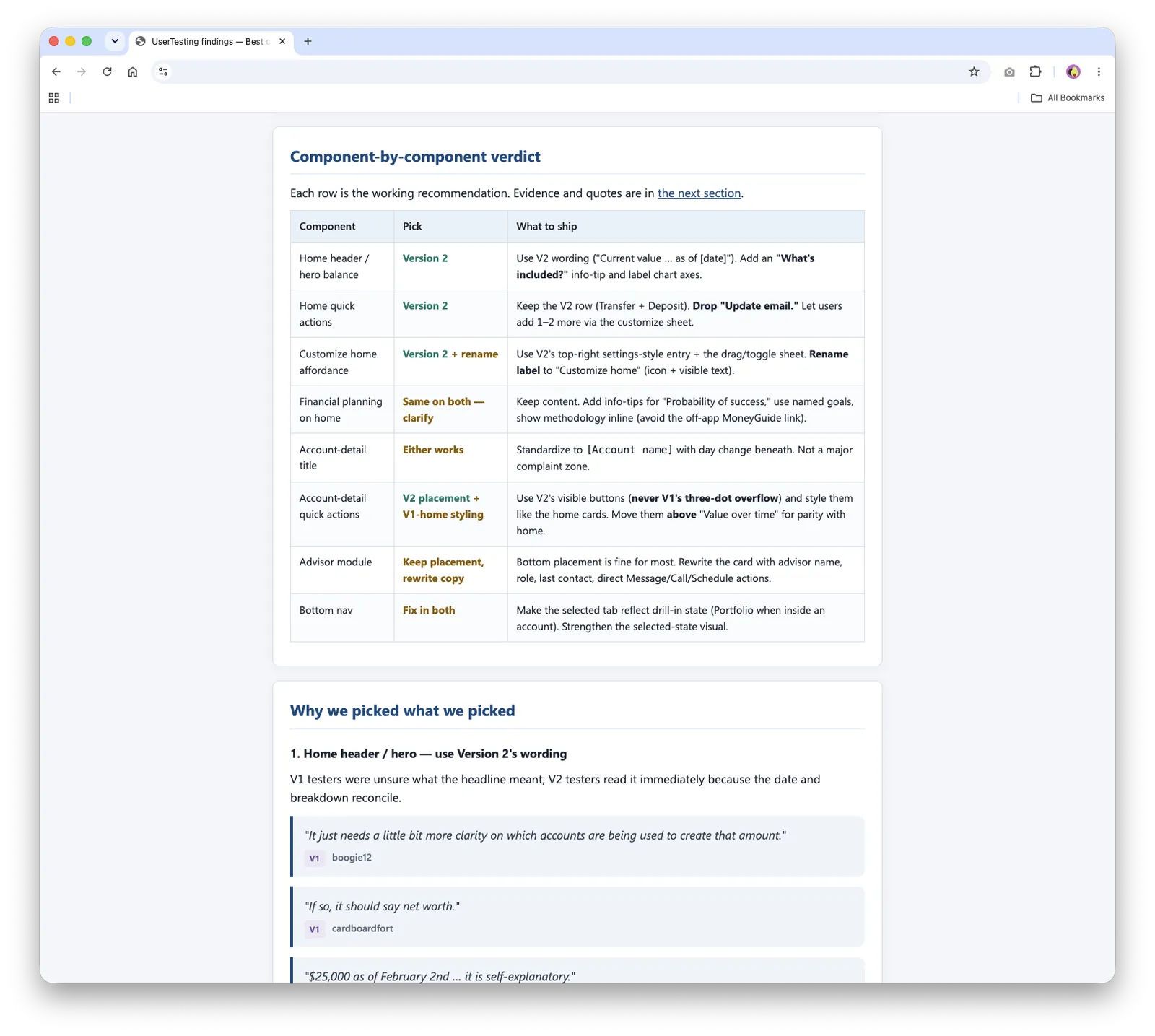Open the camera screenshot extension
This screenshot has height=1036, width=1155.
point(1009,71)
